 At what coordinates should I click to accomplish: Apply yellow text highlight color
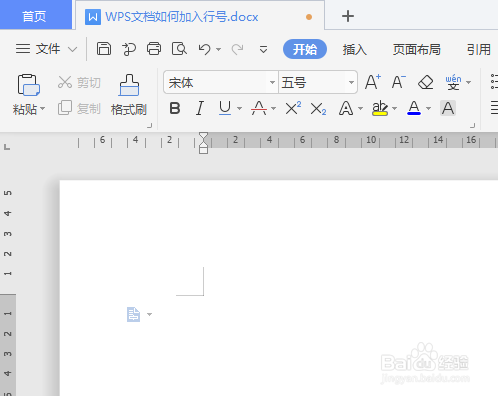click(380, 108)
